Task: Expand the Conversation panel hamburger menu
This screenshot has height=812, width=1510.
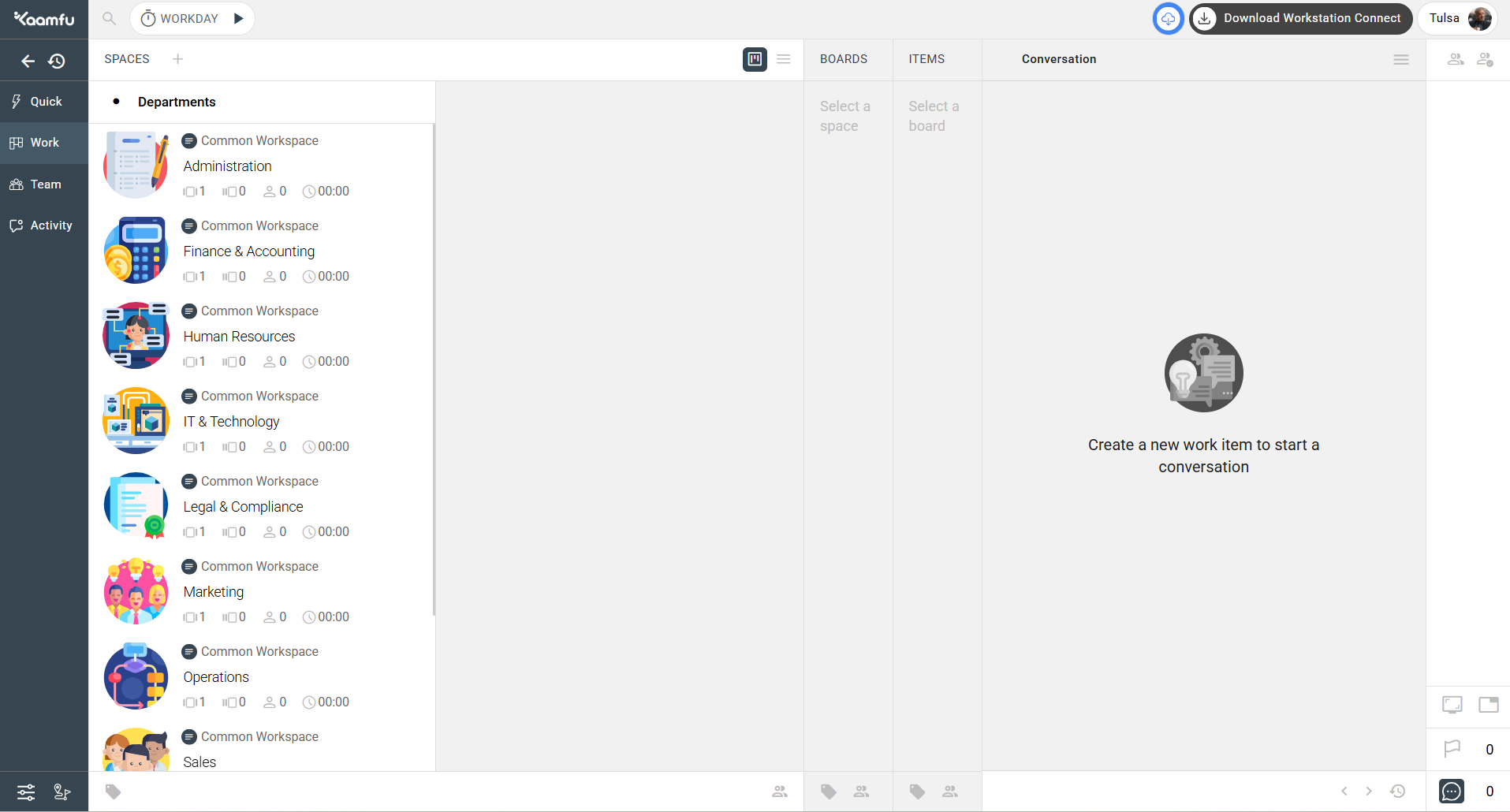Action: [1401, 60]
